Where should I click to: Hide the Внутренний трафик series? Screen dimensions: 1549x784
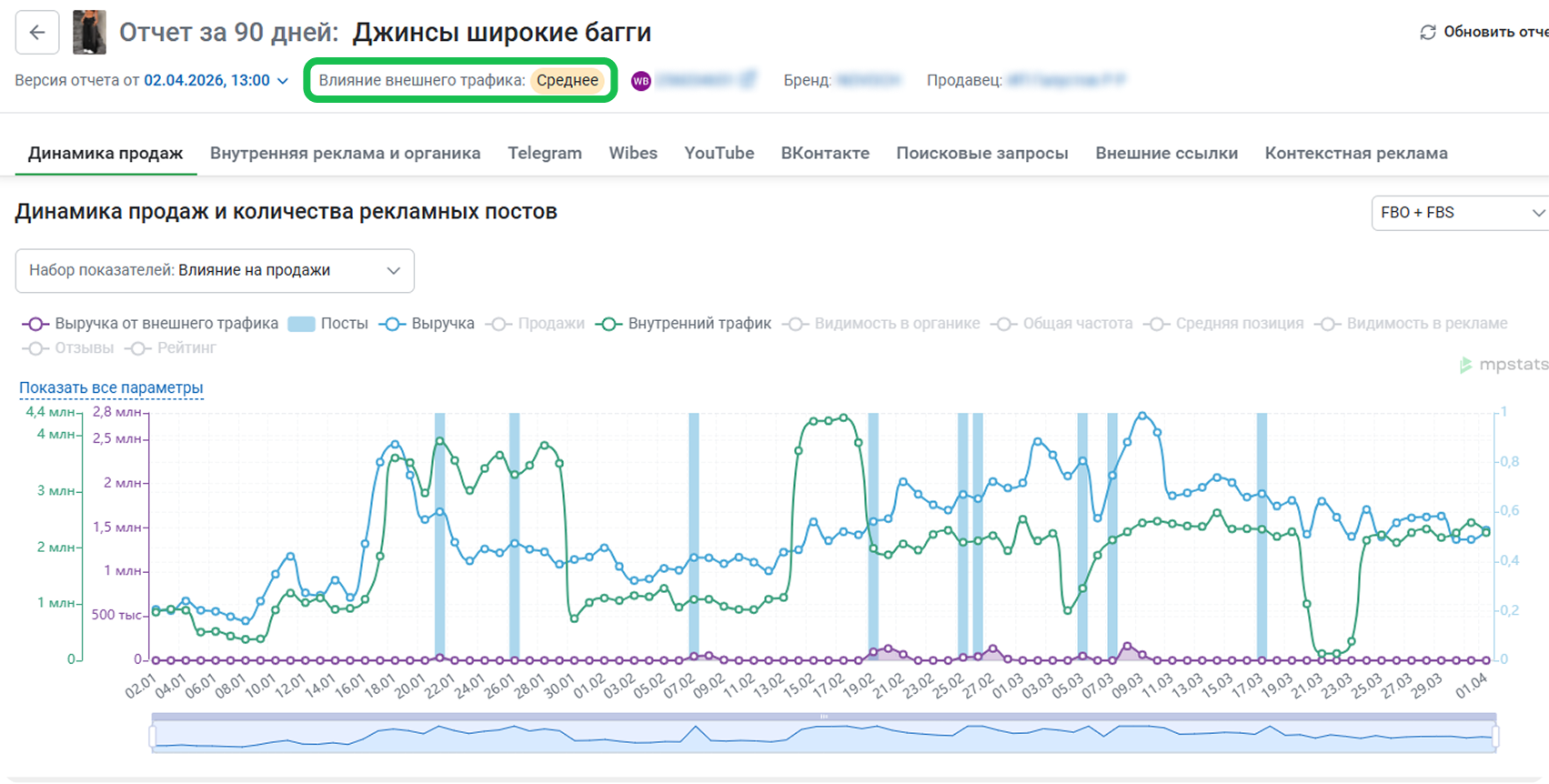pos(684,324)
